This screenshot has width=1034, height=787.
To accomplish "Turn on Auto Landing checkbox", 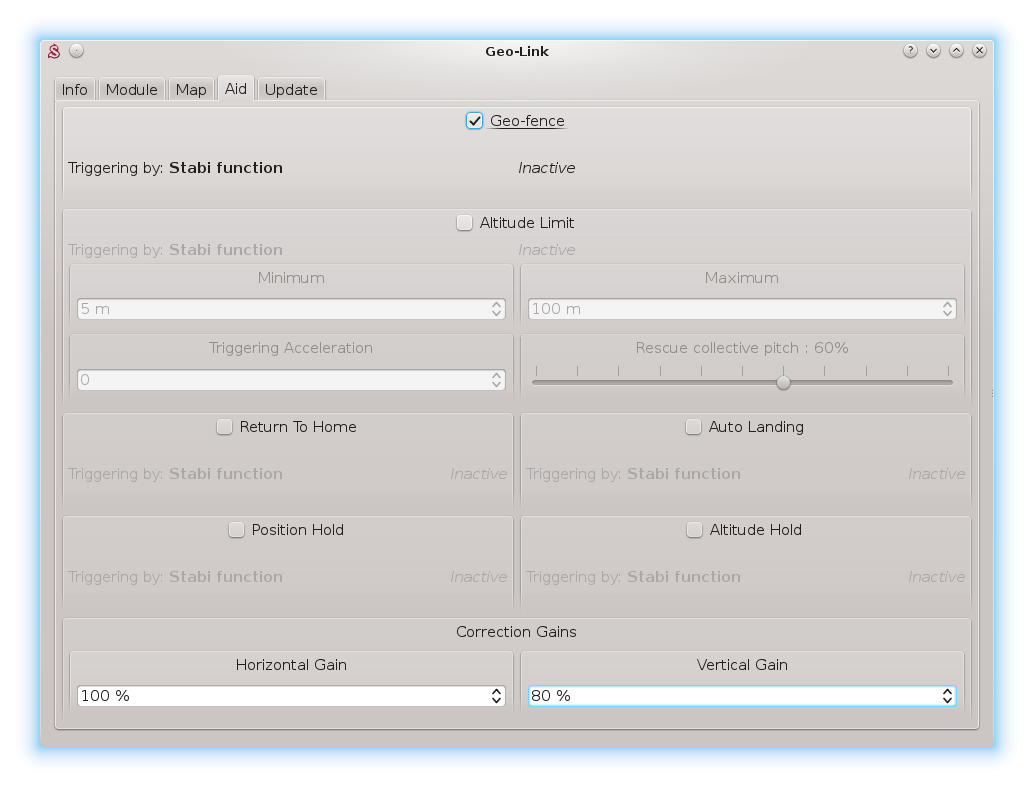I will (694, 427).
